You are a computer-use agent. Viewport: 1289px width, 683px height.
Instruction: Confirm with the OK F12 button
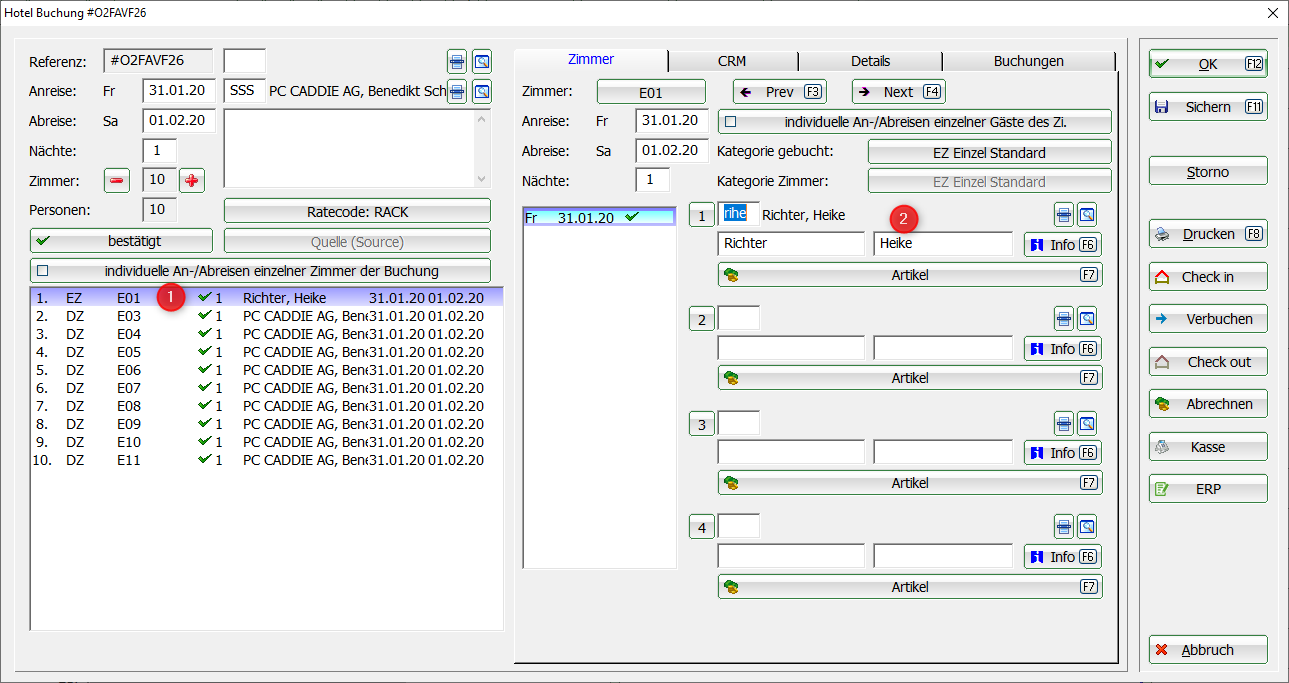[1208, 64]
